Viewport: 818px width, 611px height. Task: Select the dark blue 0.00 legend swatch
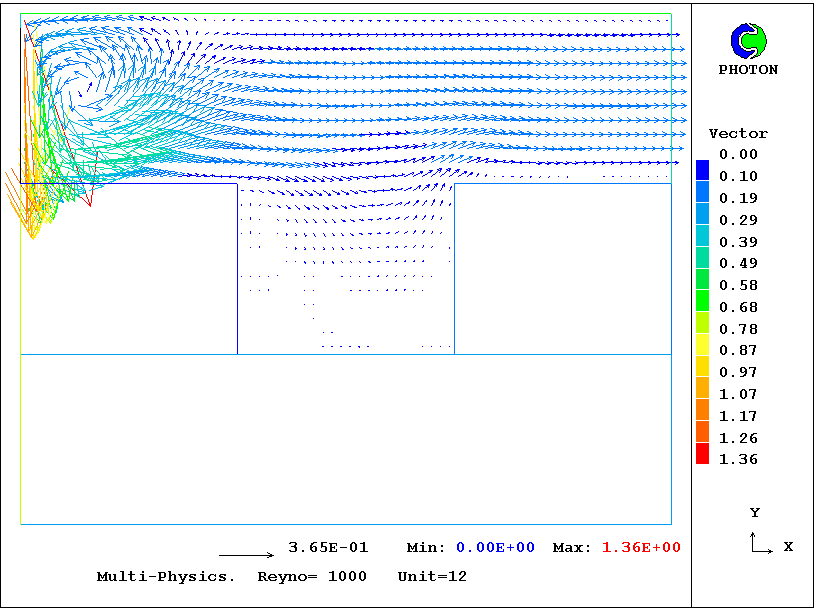(x=702, y=169)
